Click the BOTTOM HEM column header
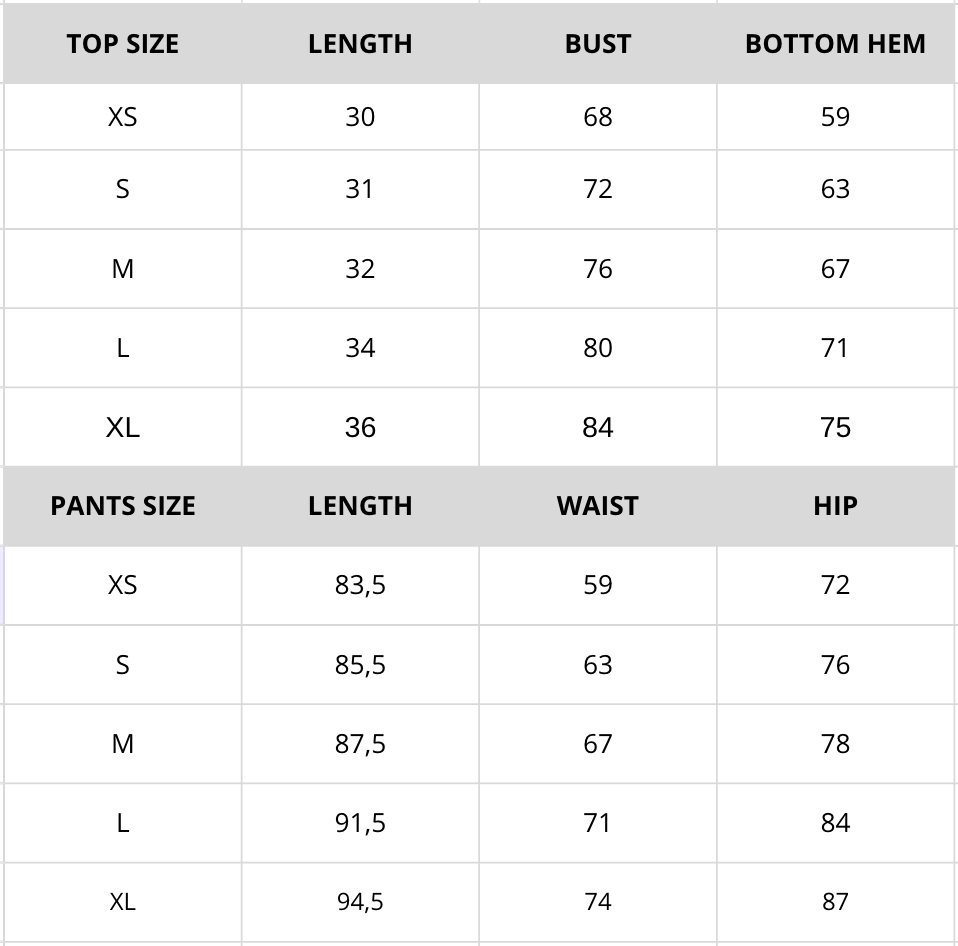958x946 pixels. coord(835,44)
